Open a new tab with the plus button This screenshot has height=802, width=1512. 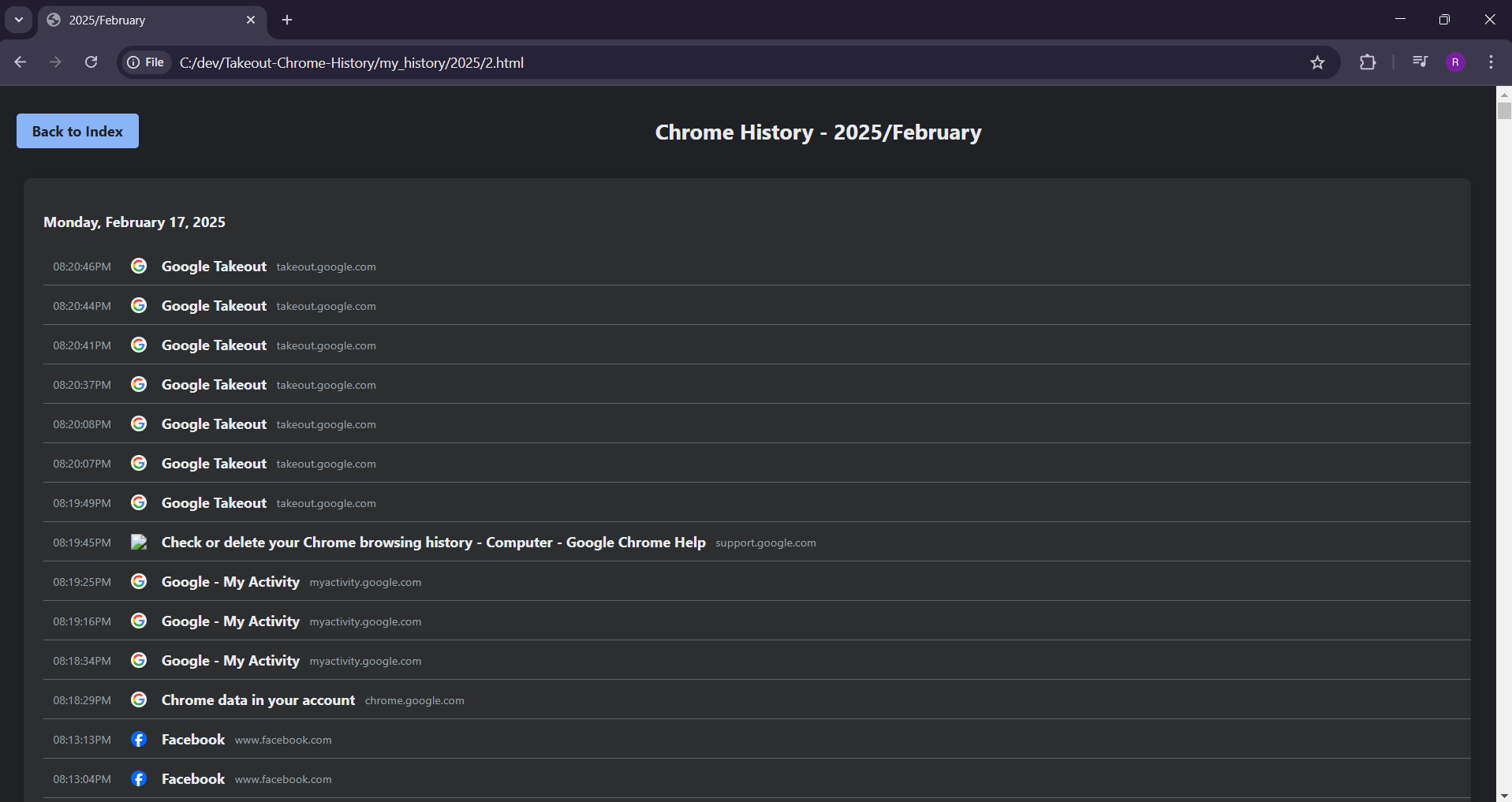(287, 20)
